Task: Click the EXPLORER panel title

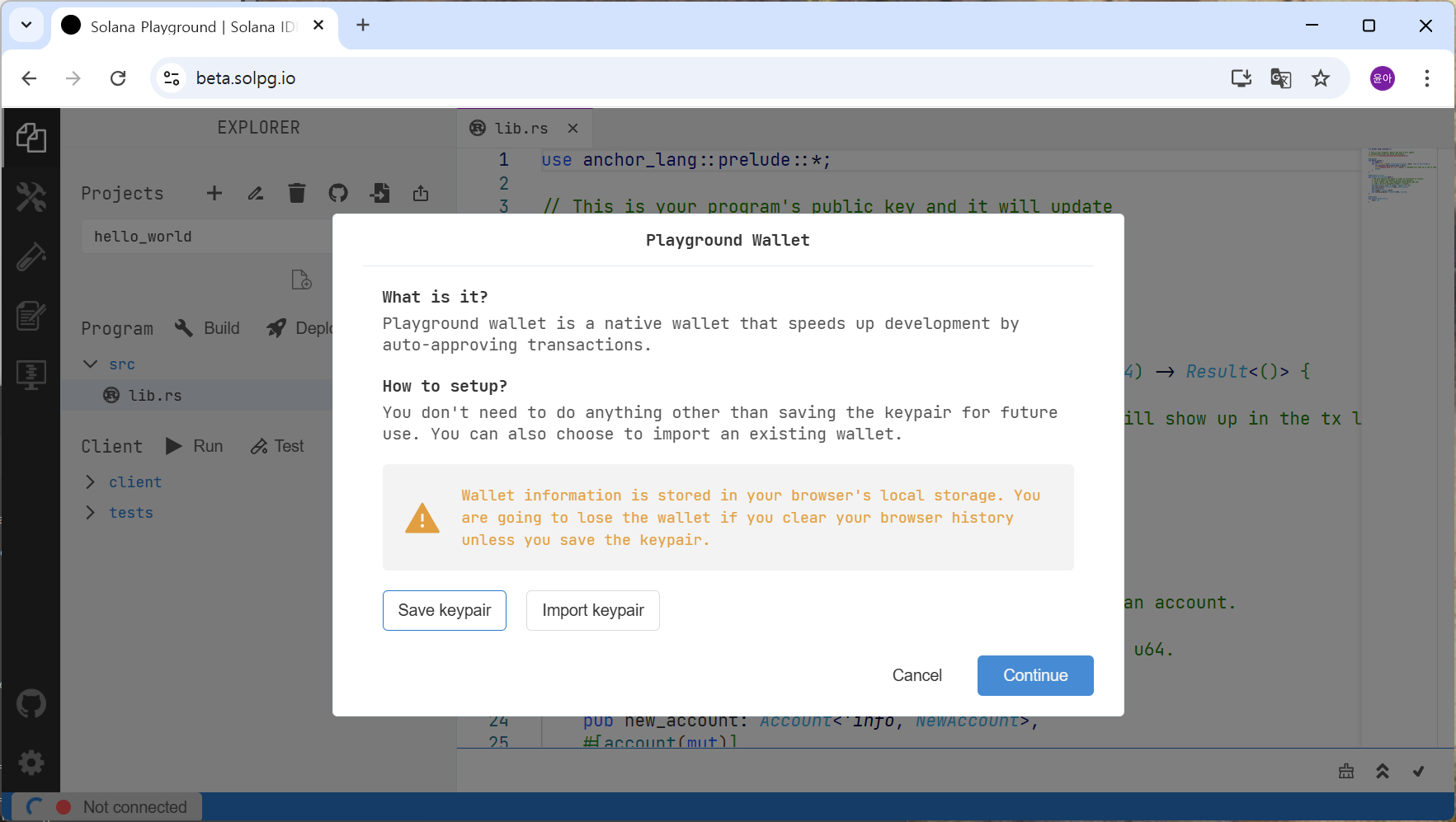Action: tap(258, 128)
